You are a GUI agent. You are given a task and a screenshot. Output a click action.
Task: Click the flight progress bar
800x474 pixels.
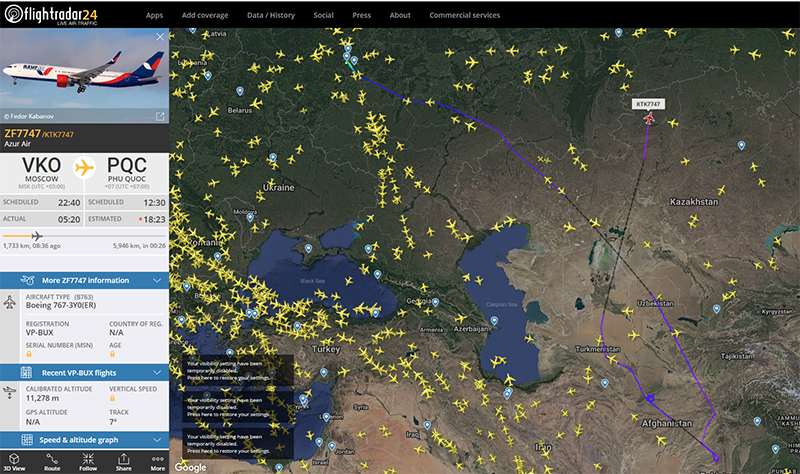[x=84, y=236]
